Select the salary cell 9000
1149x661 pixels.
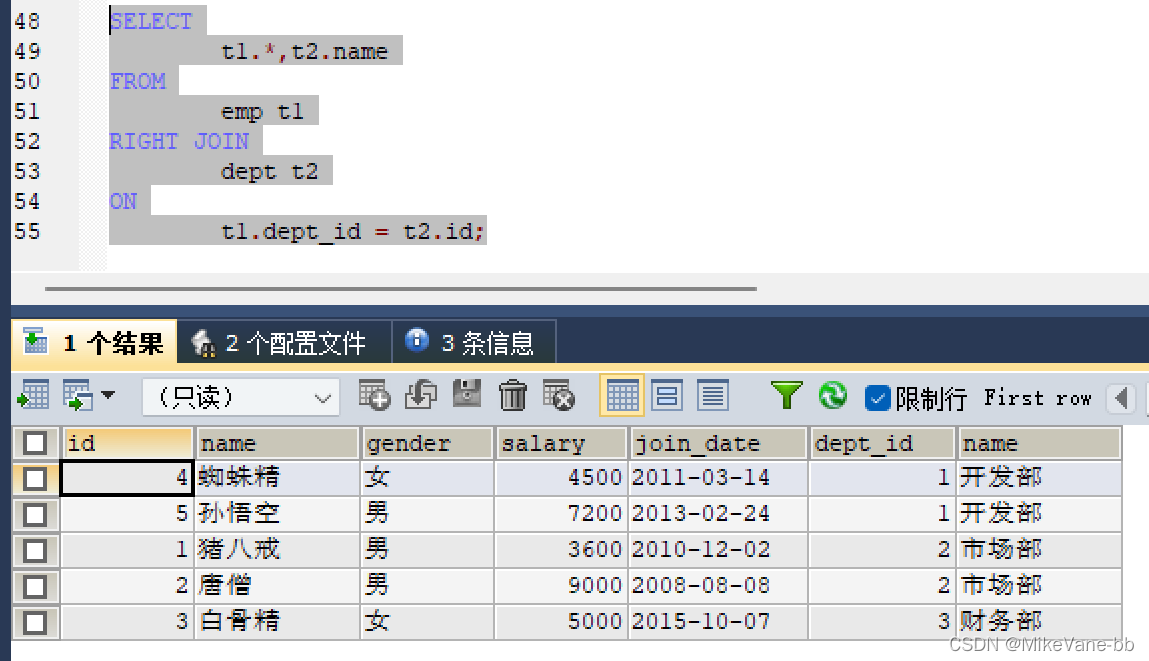561,586
